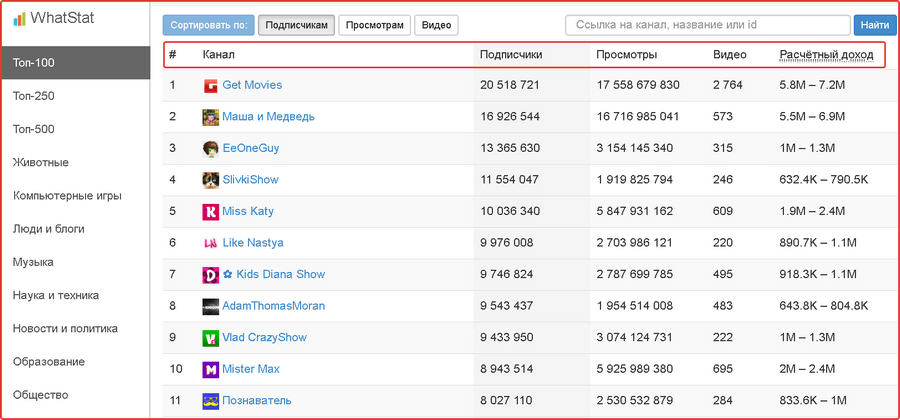Click view count 3 074 124 731
Viewport: 900px width, 420px height.
pyautogui.click(x=634, y=337)
